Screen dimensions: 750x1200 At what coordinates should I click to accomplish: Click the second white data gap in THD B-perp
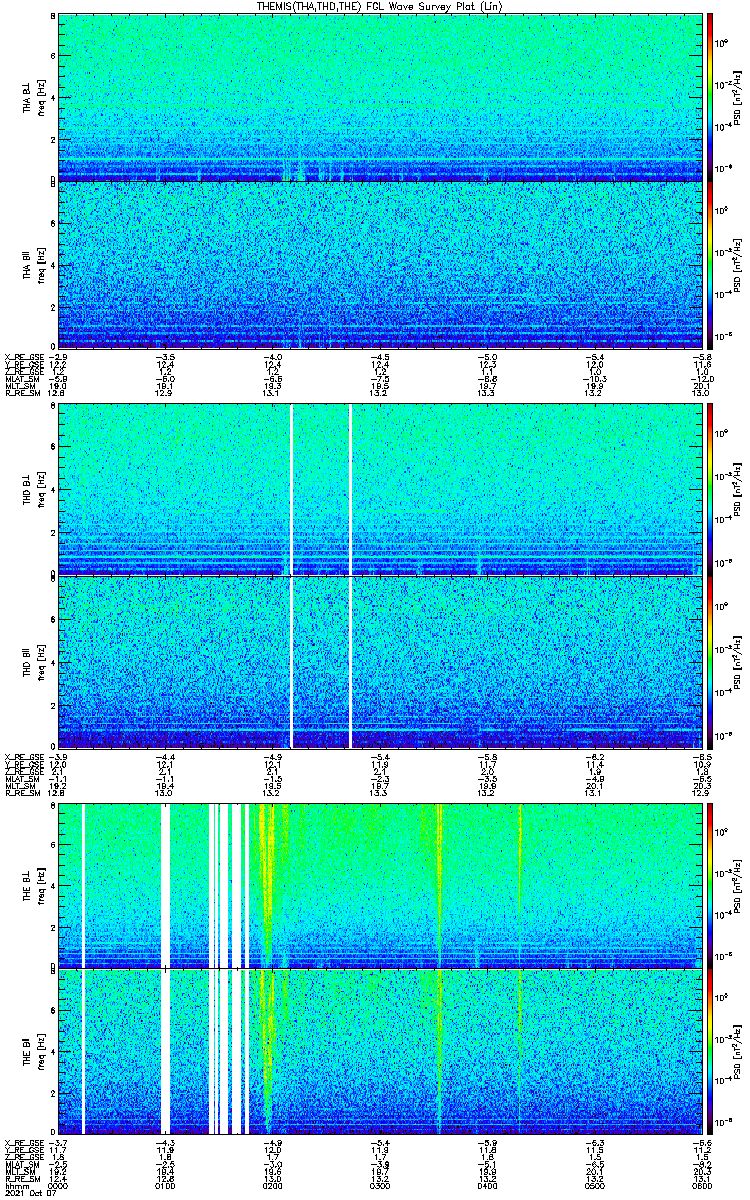[350, 489]
